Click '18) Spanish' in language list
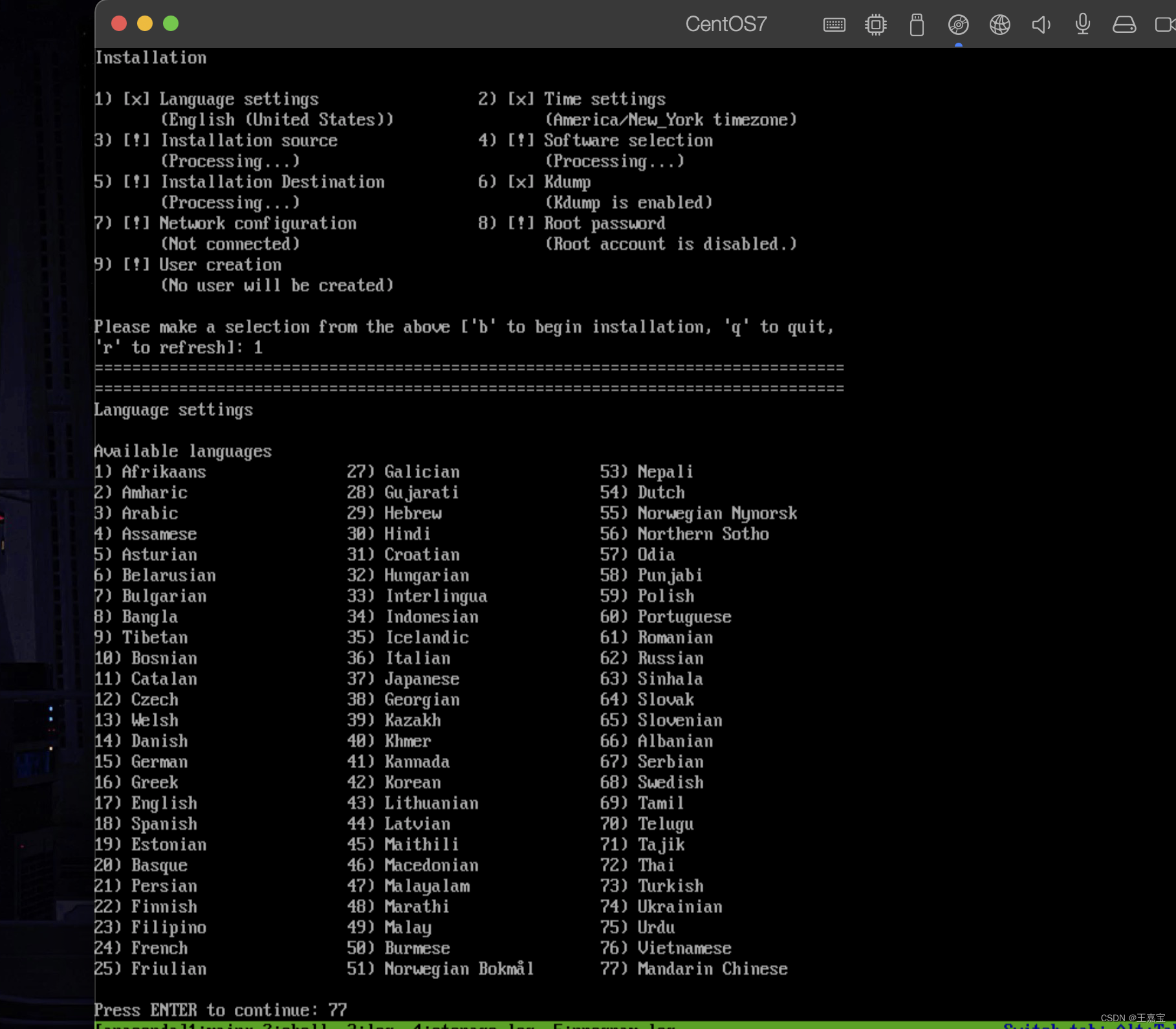The height and width of the screenshot is (1029, 1176). pyautogui.click(x=146, y=824)
